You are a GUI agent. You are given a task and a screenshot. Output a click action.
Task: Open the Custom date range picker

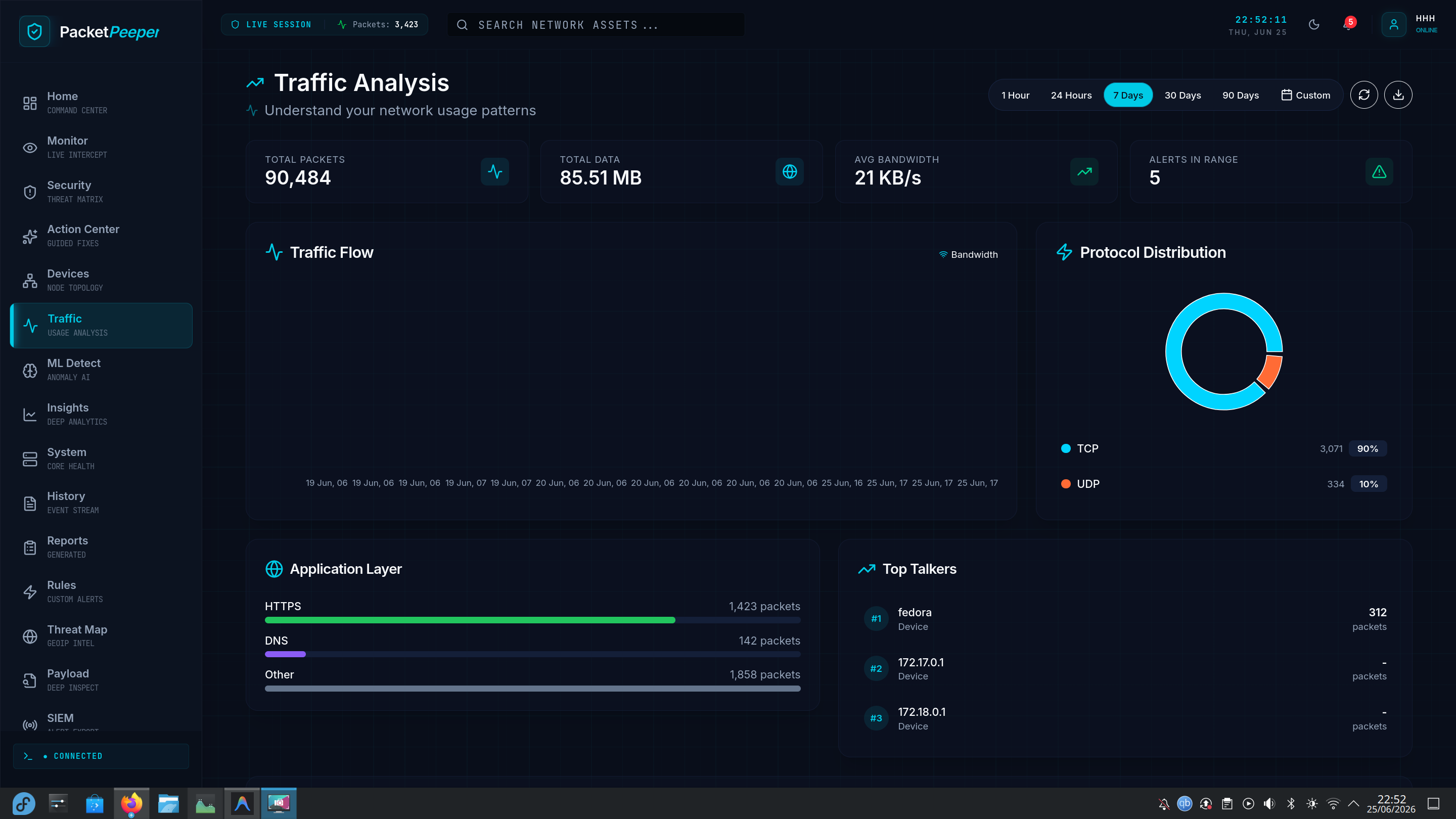point(1306,95)
